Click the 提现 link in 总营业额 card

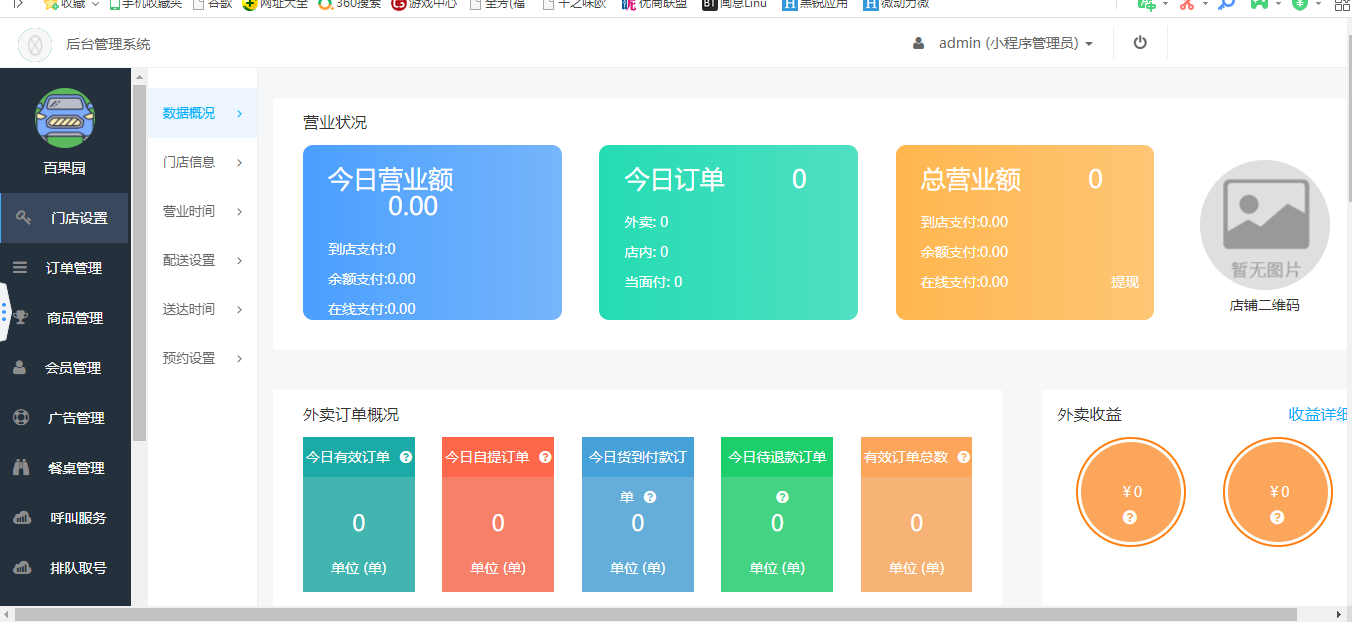point(1124,282)
